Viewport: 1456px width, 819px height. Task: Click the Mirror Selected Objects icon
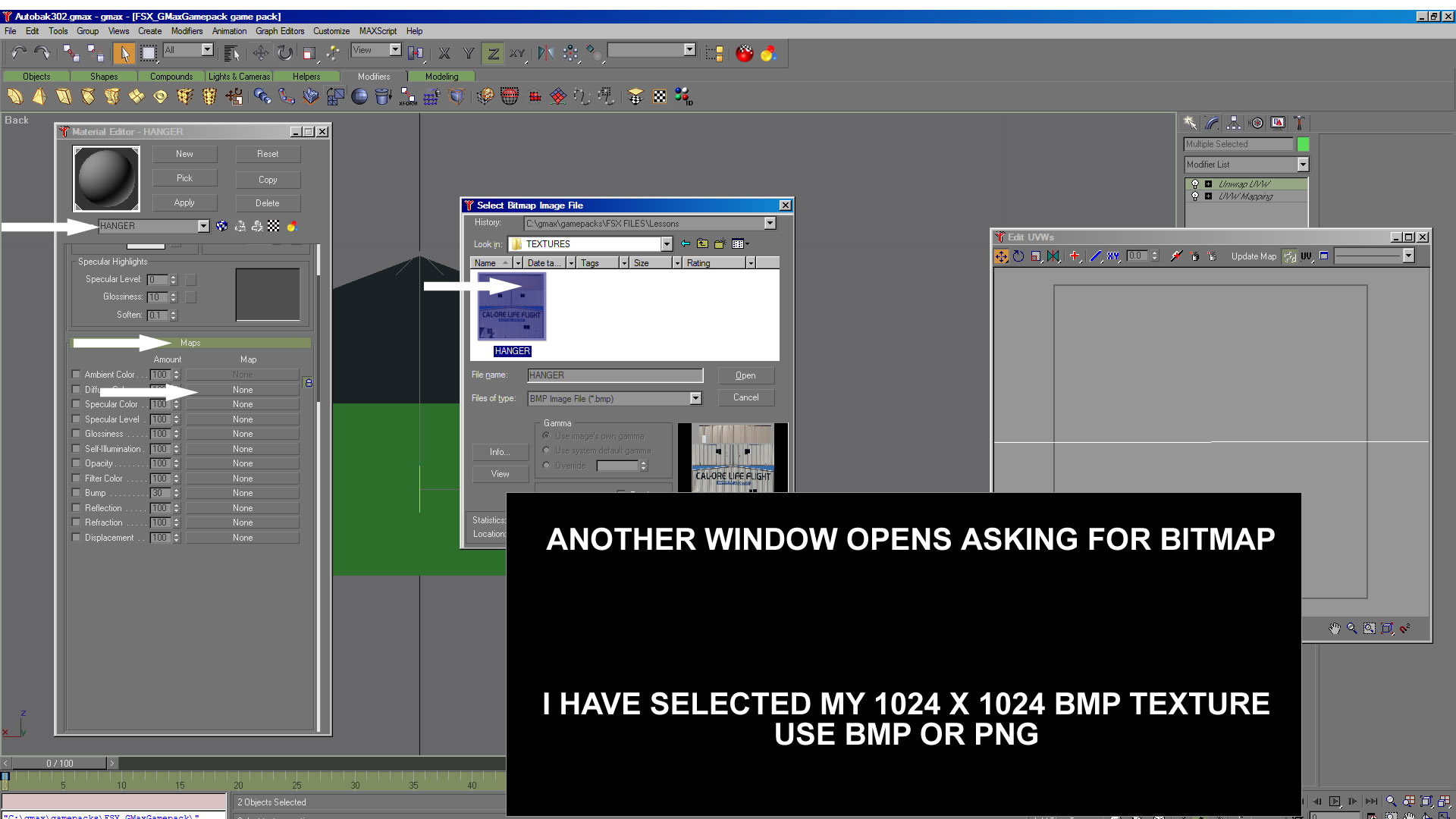(545, 53)
